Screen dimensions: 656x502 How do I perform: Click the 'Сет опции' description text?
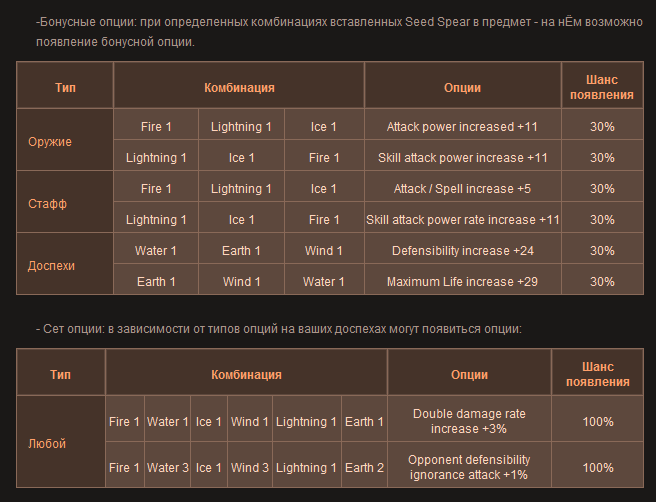[278, 328]
